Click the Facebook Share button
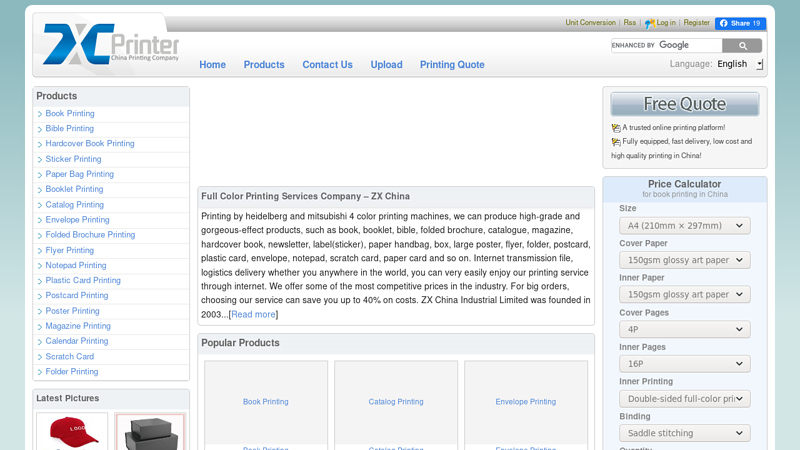800x450 pixels. (740, 23)
